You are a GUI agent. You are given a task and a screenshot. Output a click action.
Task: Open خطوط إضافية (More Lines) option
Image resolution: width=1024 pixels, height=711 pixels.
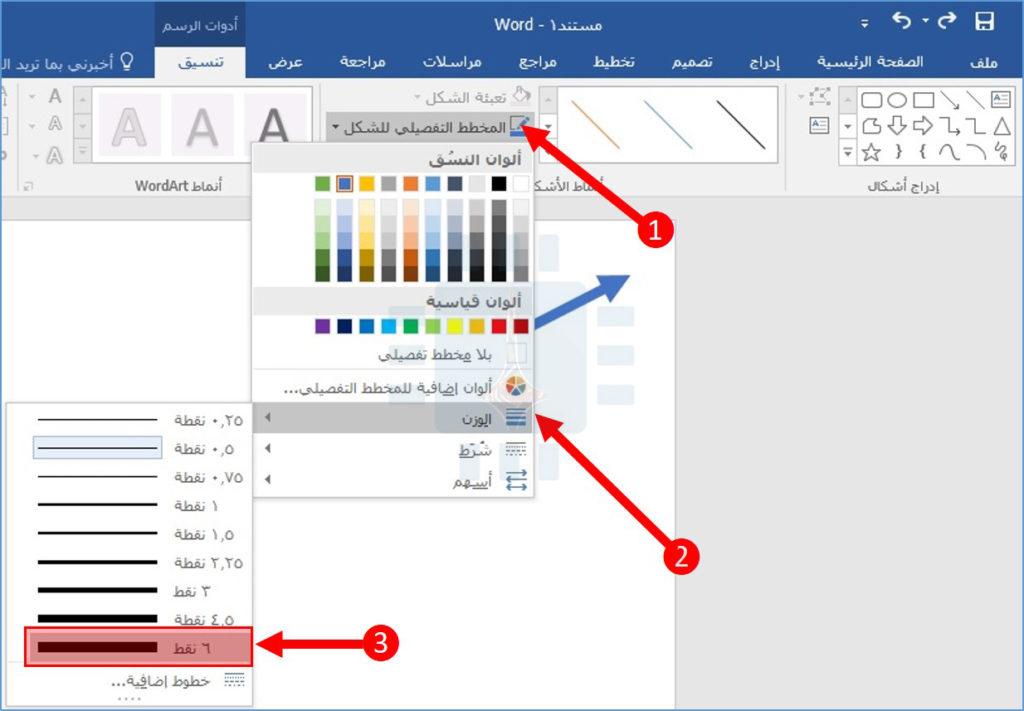tap(129, 681)
